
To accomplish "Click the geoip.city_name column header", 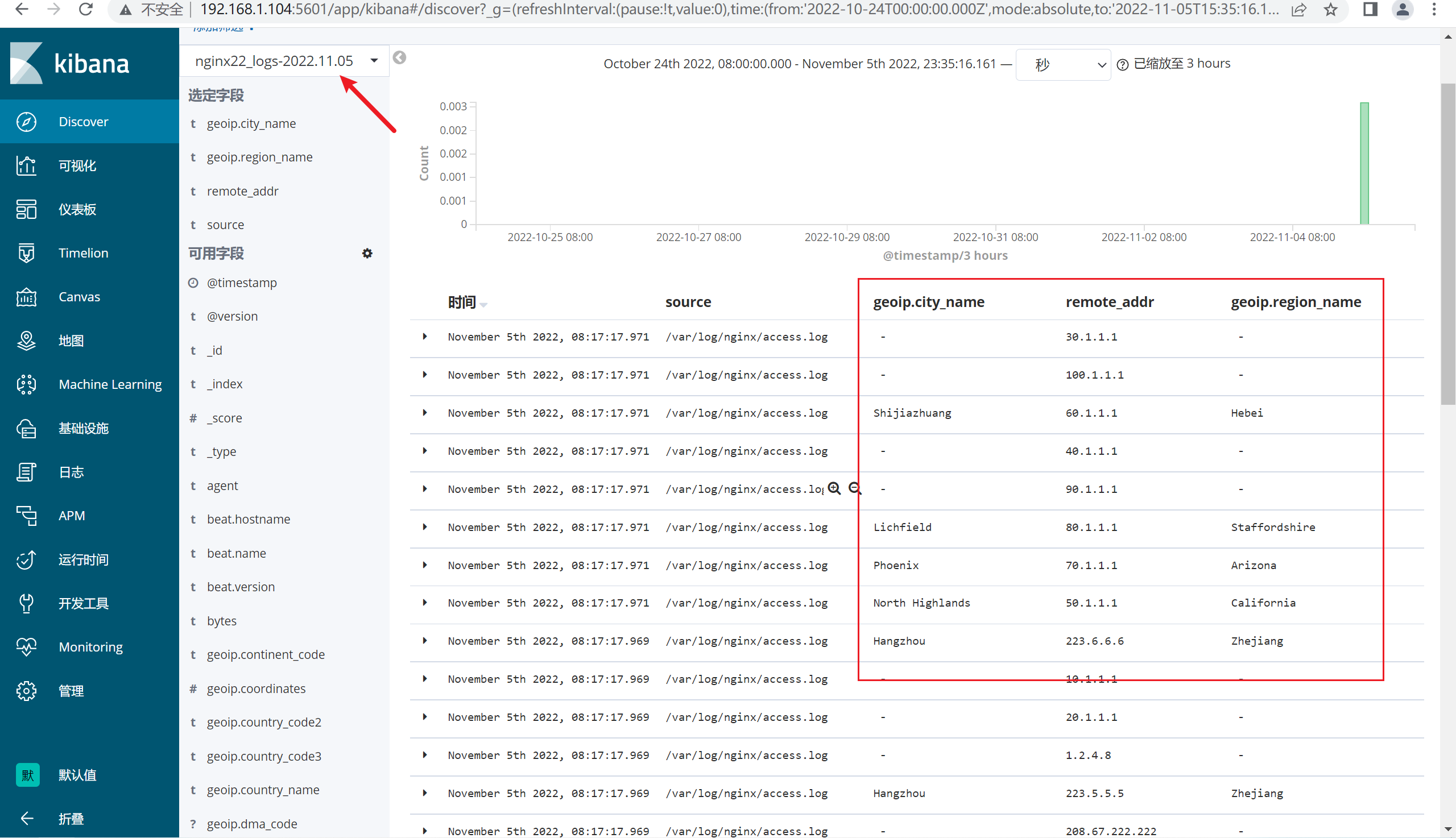I will pyautogui.click(x=929, y=302).
